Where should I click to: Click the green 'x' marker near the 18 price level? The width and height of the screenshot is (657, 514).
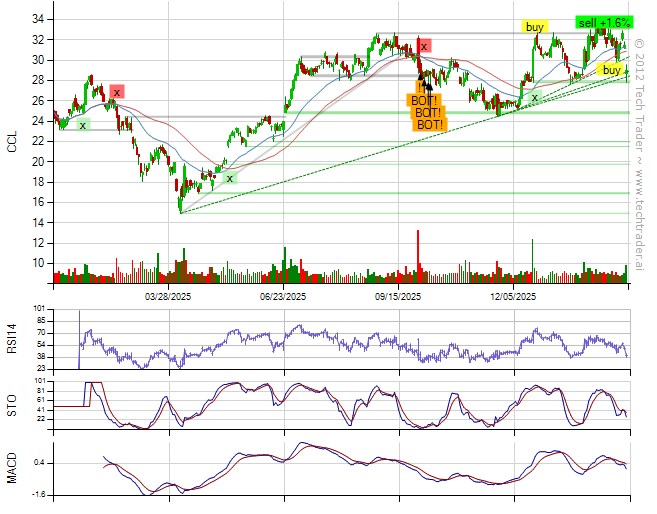coord(230,178)
